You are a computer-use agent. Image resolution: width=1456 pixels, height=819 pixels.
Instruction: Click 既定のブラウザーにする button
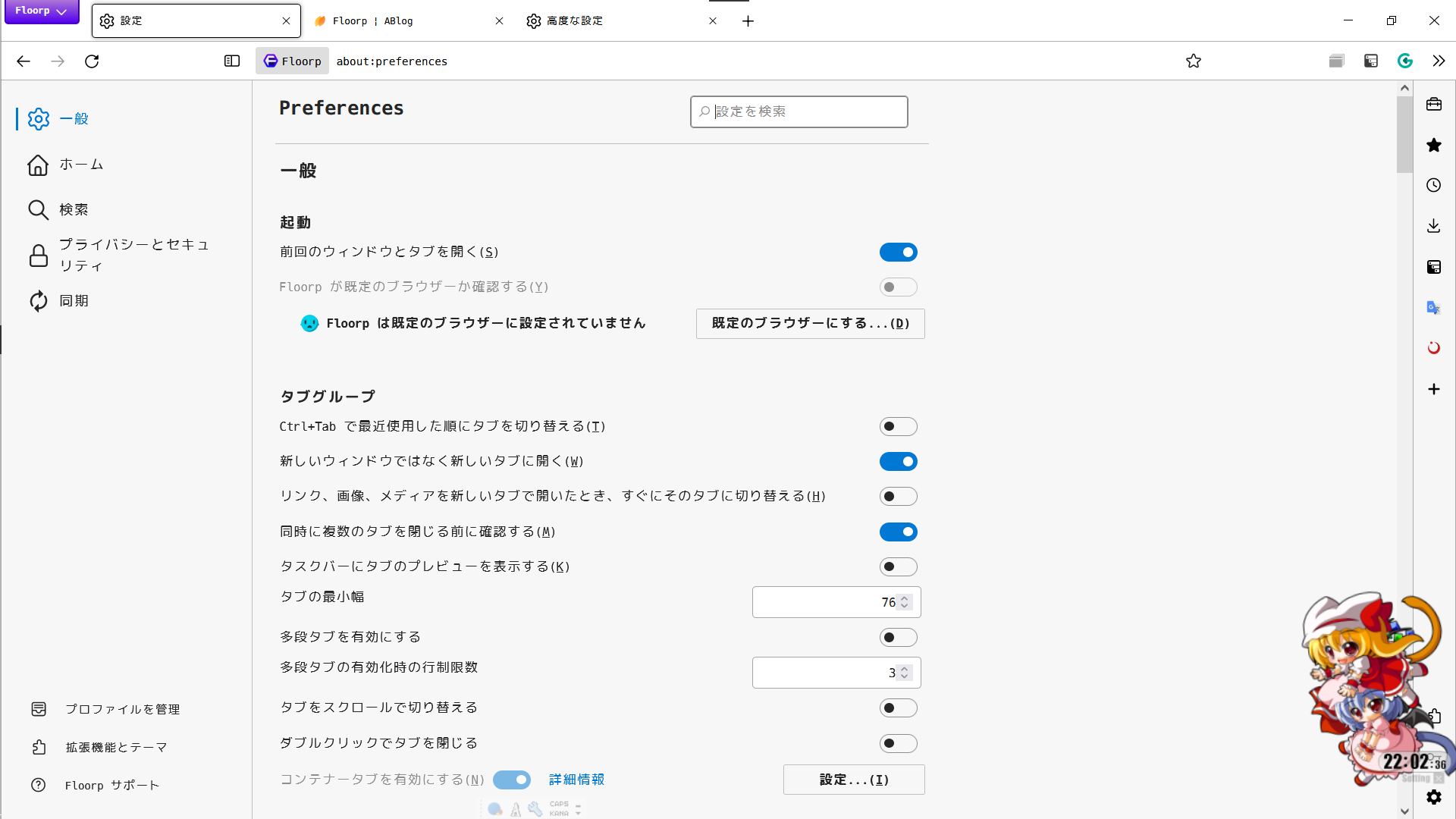point(810,324)
